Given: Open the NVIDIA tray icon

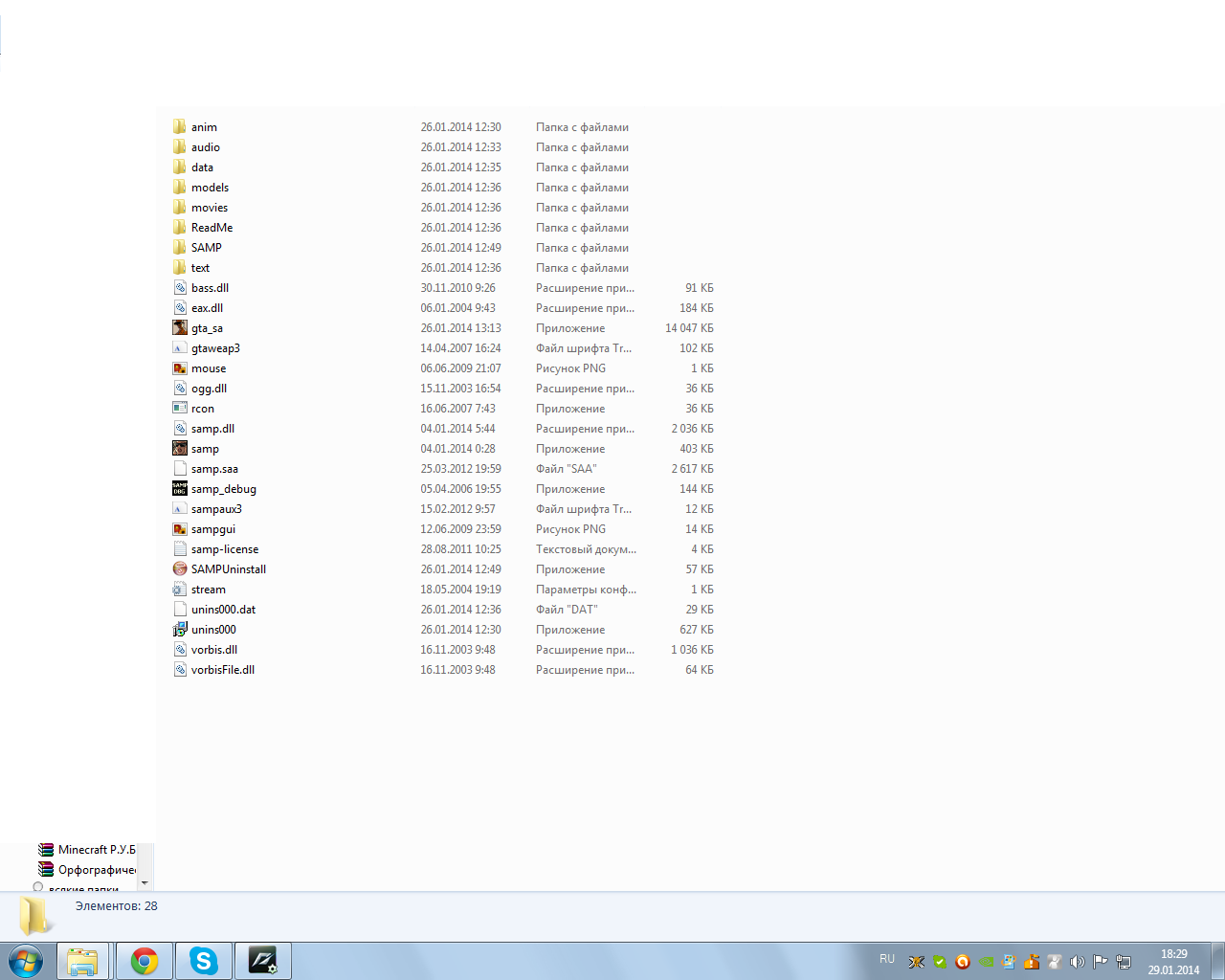Looking at the screenshot, I should tap(986, 962).
